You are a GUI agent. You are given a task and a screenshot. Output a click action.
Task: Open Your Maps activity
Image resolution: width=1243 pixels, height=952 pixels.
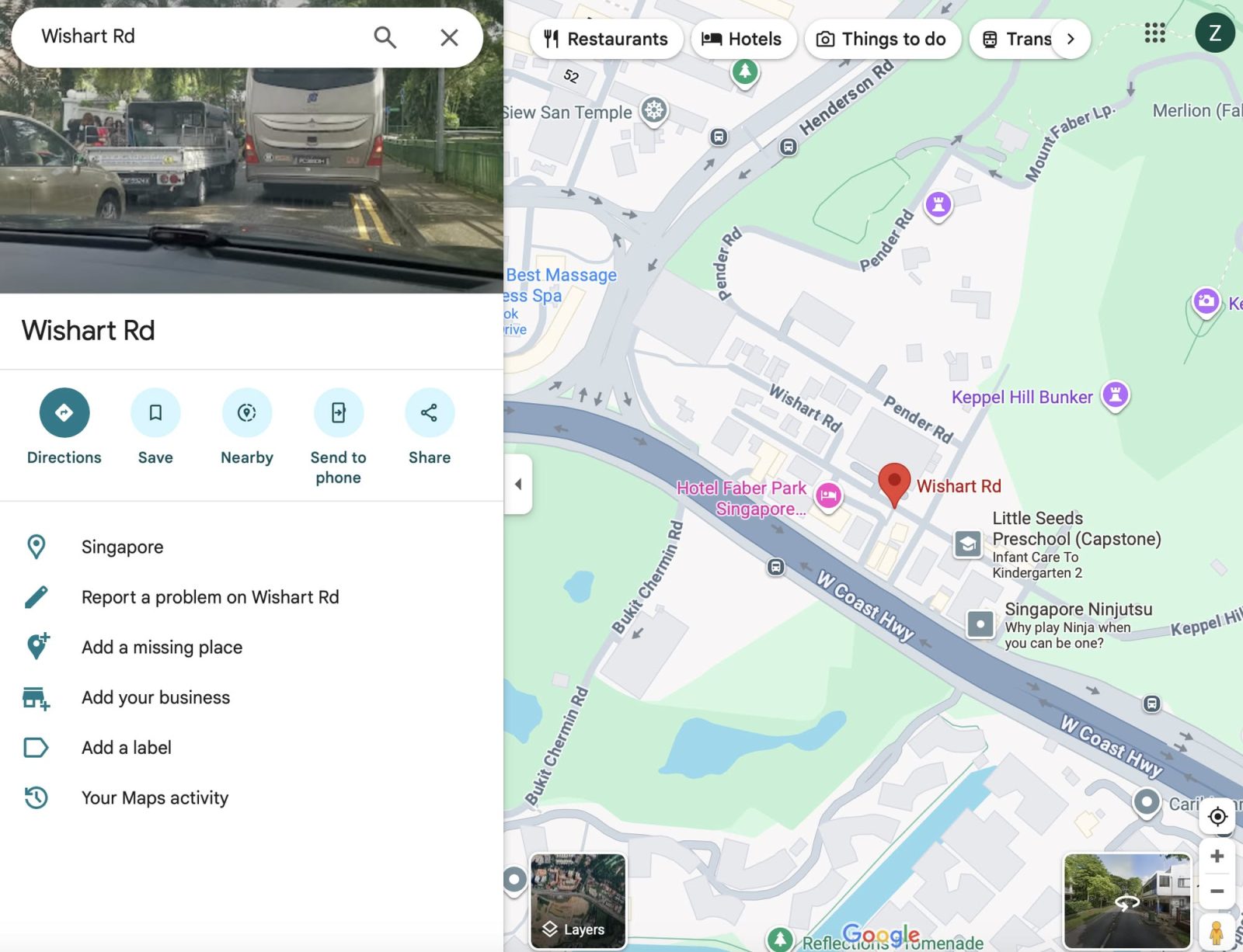click(252, 797)
